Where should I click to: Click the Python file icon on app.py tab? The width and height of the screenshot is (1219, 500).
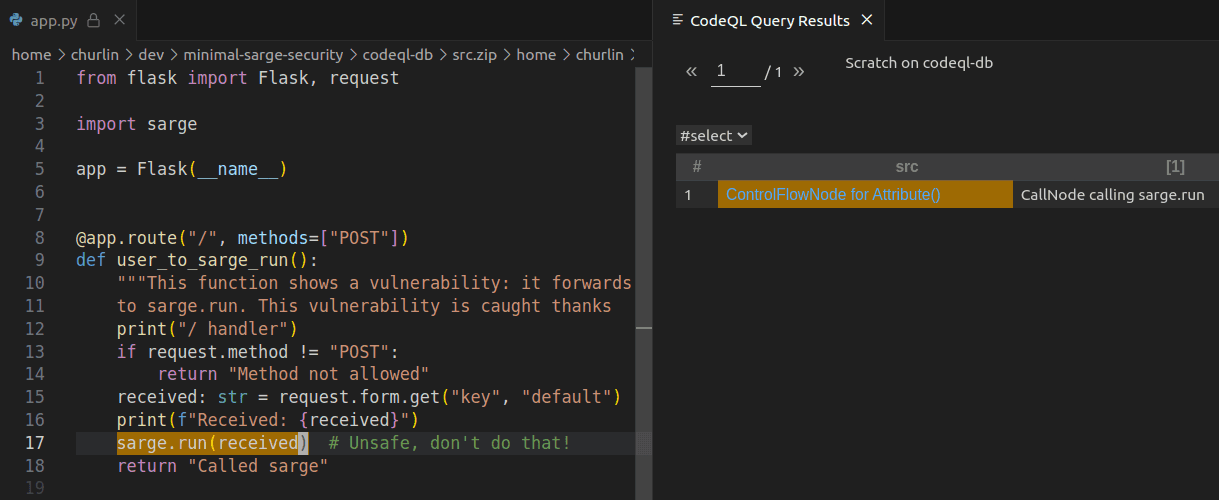point(16,20)
